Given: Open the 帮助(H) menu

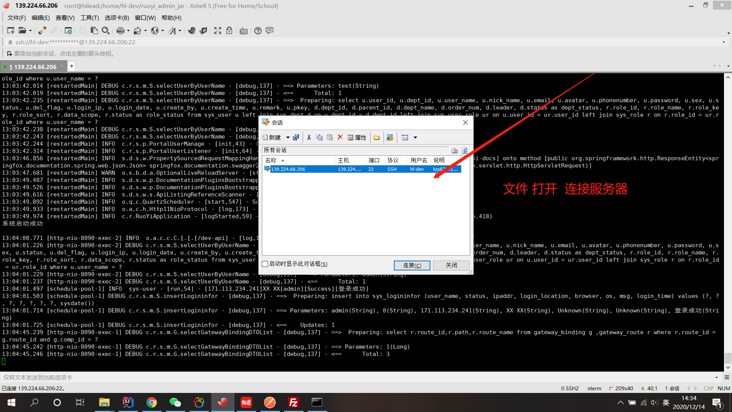Looking at the screenshot, I should point(171,18).
